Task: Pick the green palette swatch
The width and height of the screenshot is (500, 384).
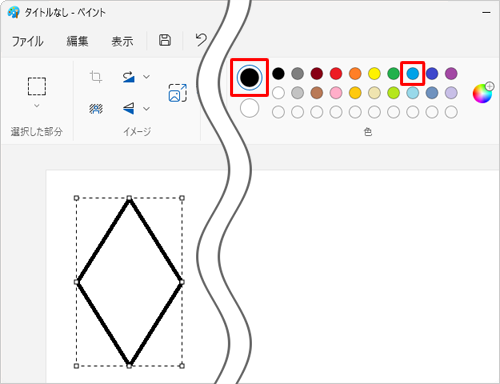Action: pyautogui.click(x=393, y=73)
